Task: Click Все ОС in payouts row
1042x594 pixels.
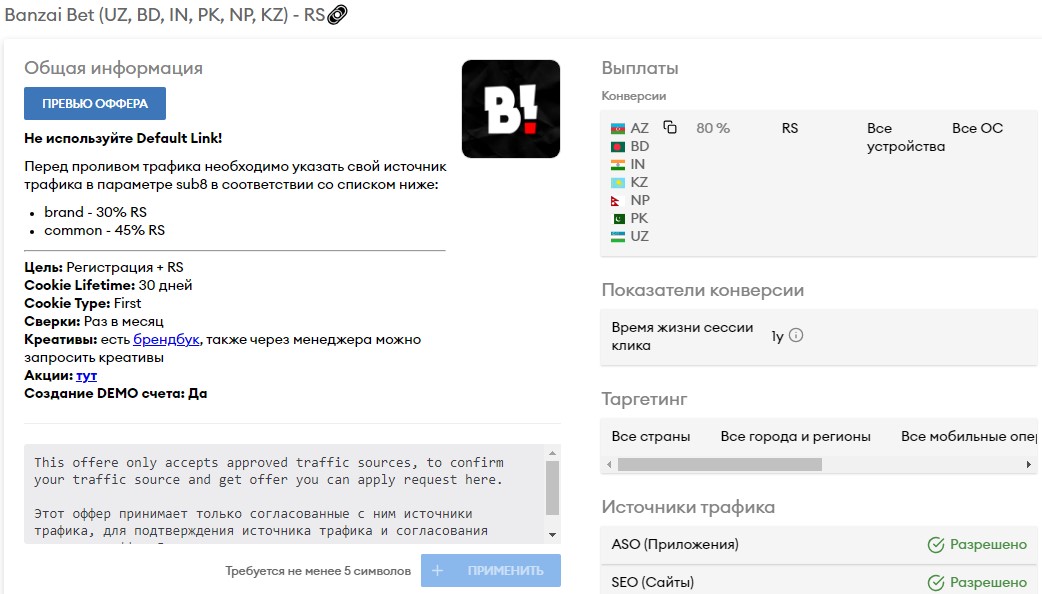Action: tap(978, 128)
